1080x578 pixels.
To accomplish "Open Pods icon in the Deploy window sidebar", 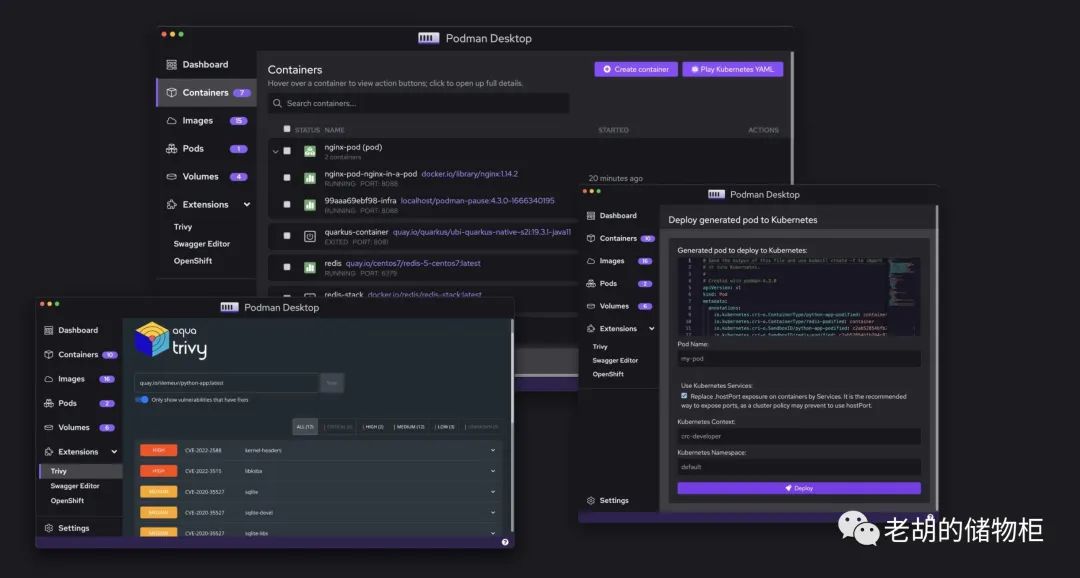I will click(591, 284).
